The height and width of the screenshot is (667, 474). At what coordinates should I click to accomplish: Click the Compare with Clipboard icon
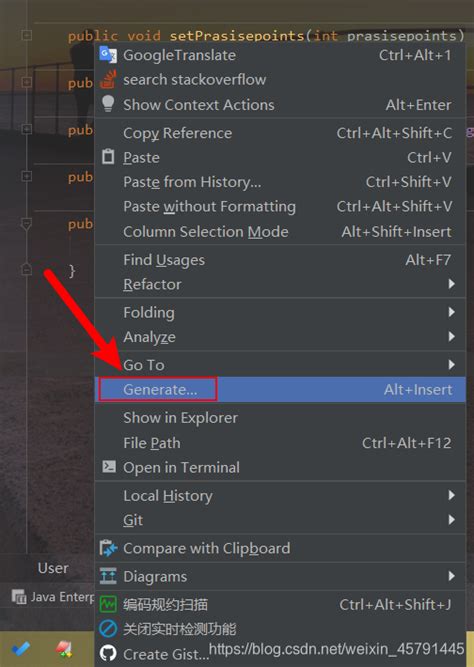(108, 548)
